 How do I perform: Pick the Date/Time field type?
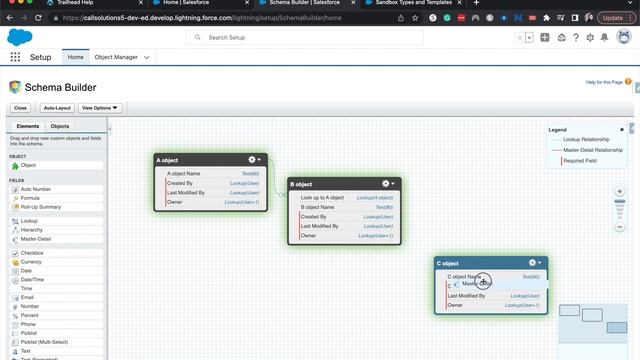pyautogui.click(x=56, y=280)
